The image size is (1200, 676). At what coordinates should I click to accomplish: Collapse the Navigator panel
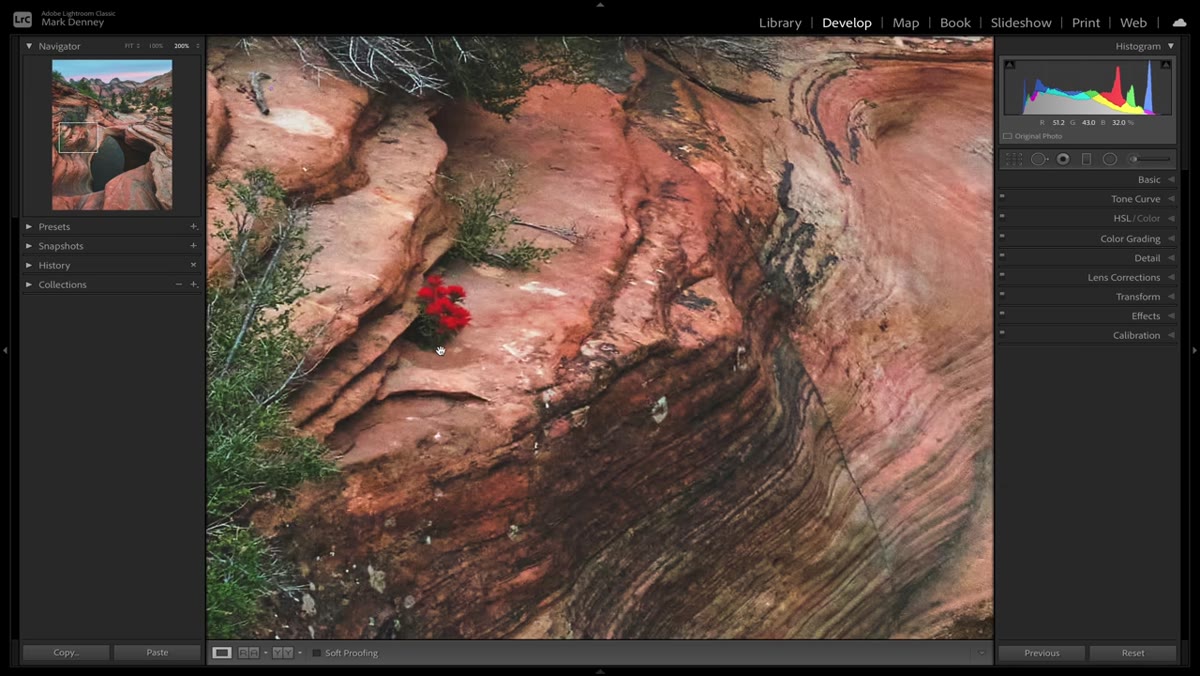pos(29,46)
